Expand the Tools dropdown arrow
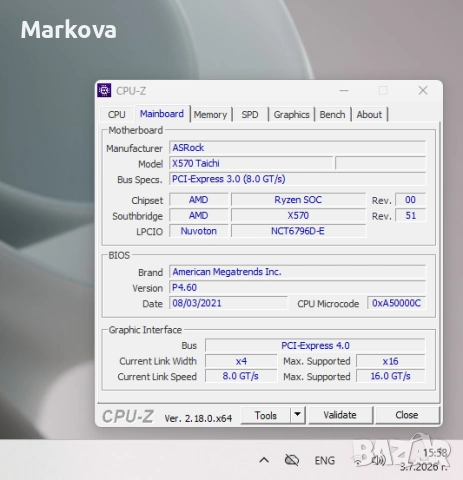Screen dimensions: 463x480 pos(298,415)
